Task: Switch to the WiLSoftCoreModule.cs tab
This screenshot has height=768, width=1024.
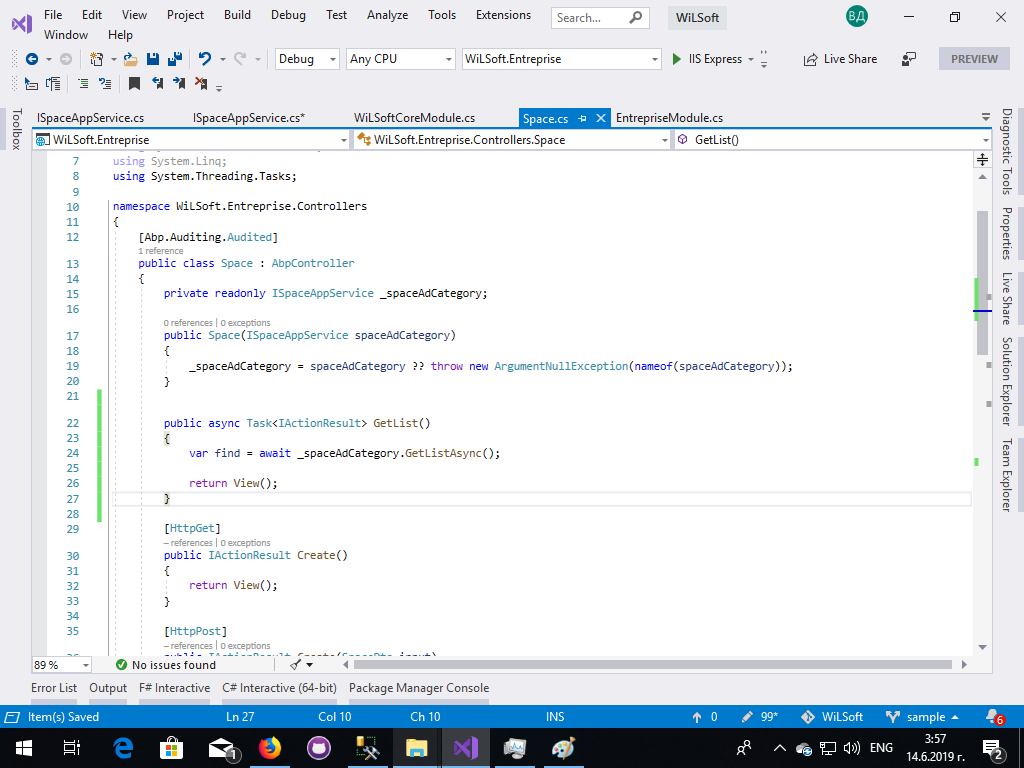Action: (x=415, y=118)
